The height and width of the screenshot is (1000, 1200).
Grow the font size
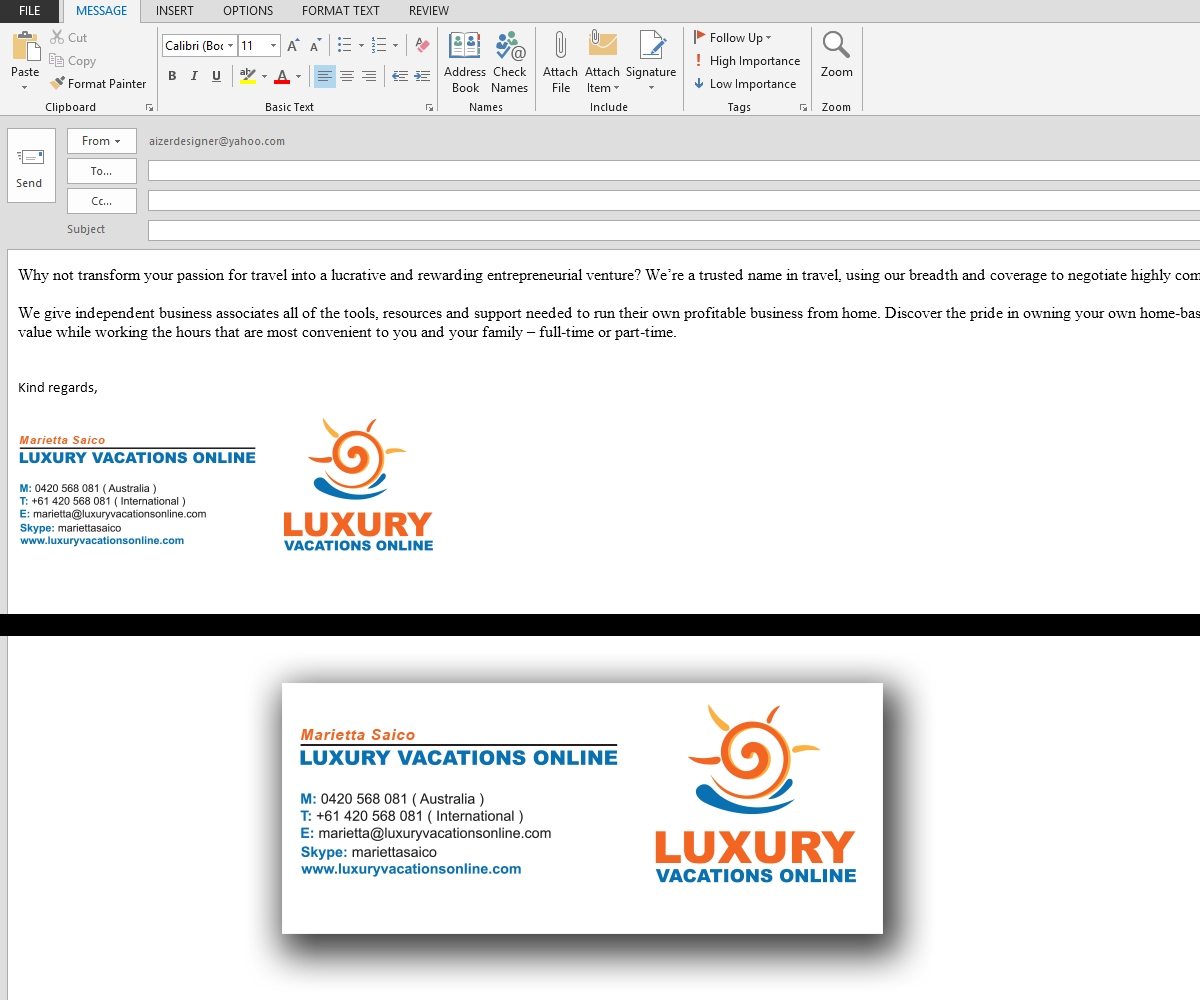point(293,46)
